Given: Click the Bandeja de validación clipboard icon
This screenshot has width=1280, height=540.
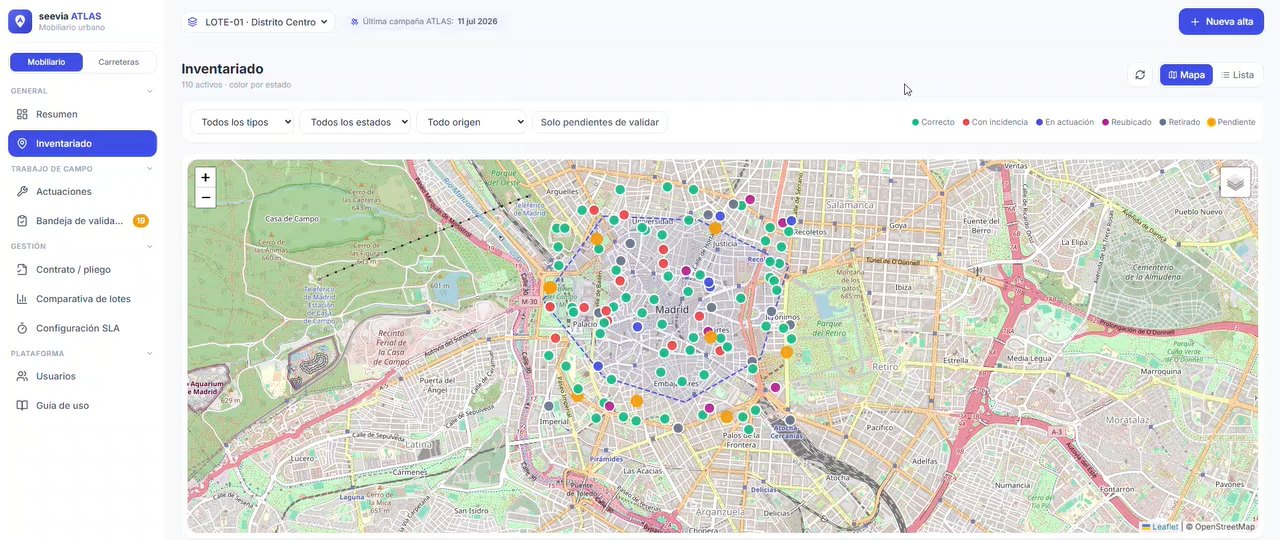Looking at the screenshot, I should tap(22, 221).
